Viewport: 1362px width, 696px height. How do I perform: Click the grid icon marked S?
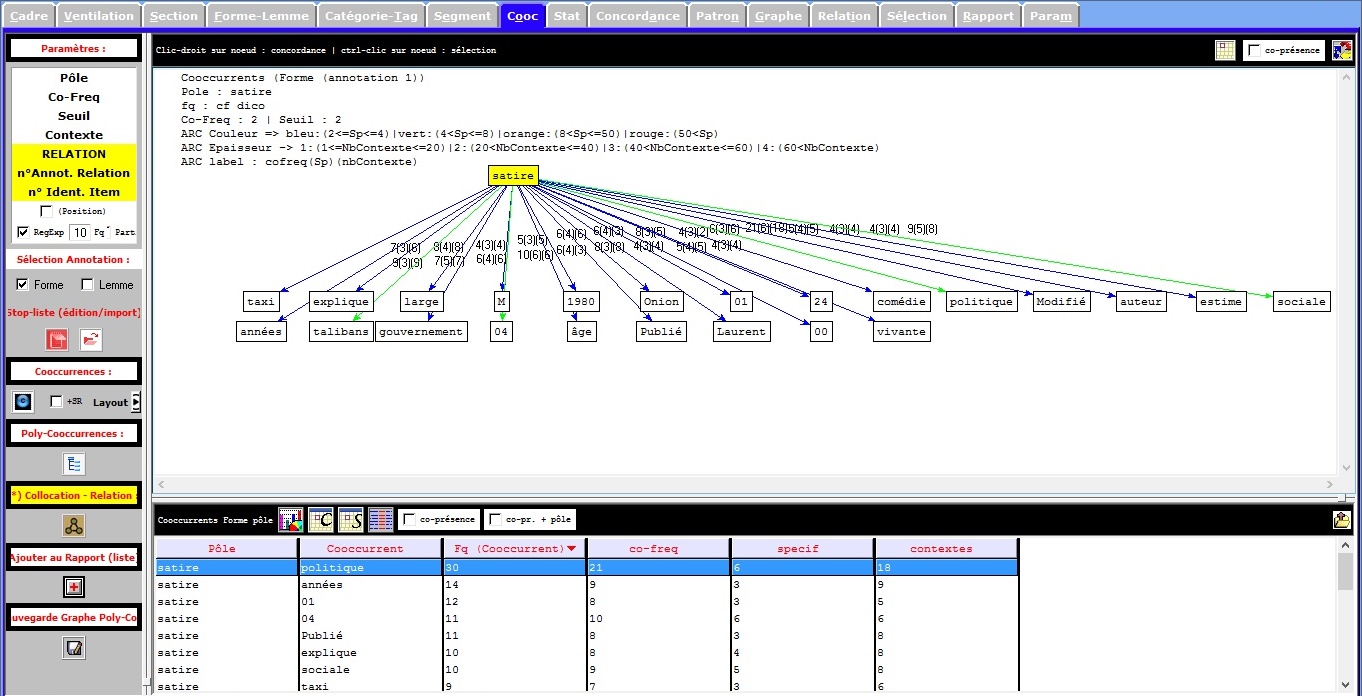(350, 519)
